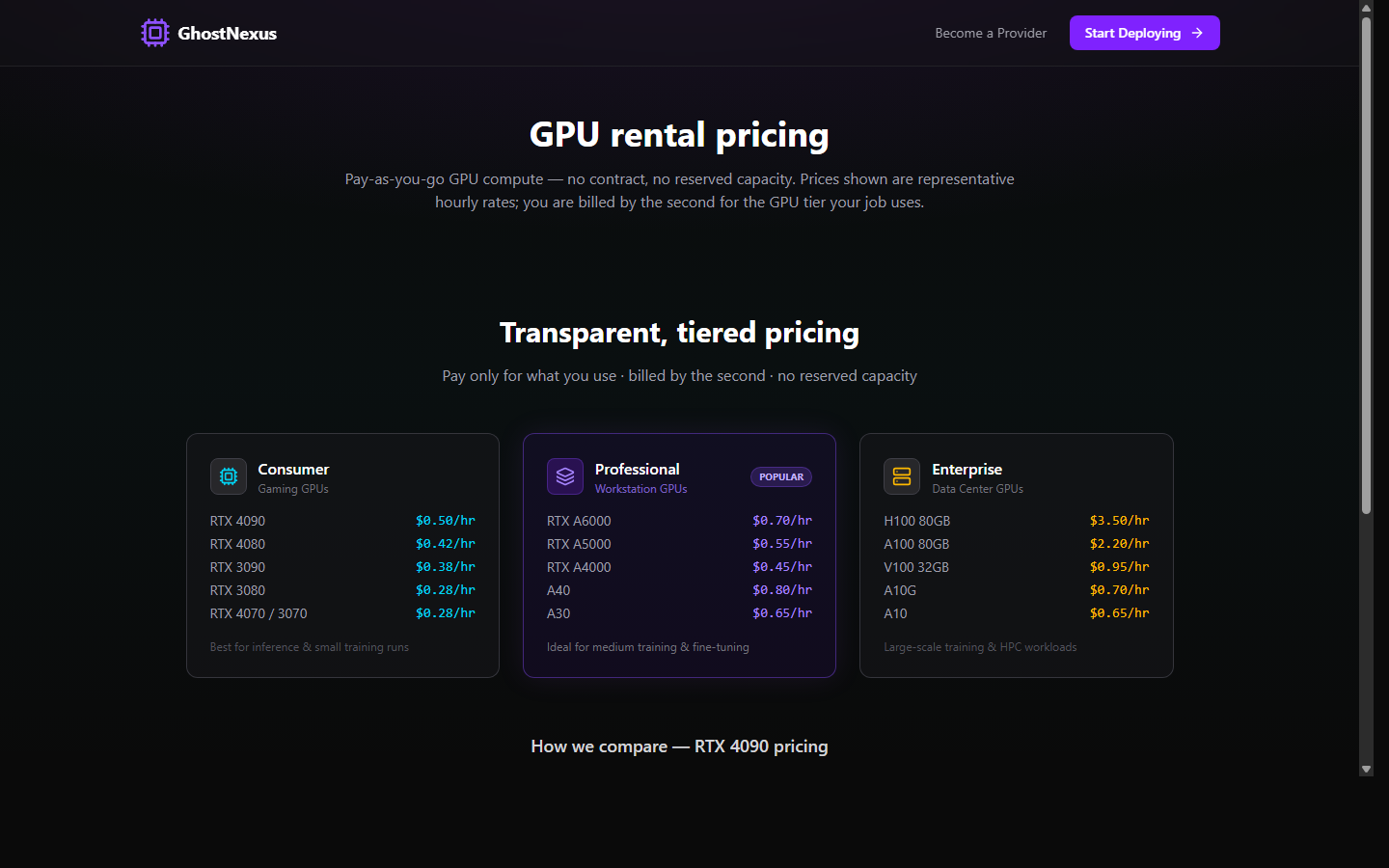The width and height of the screenshot is (1389, 868).
Task: Select the RTX 4090 price of $0.50/hr
Action: pos(445,520)
